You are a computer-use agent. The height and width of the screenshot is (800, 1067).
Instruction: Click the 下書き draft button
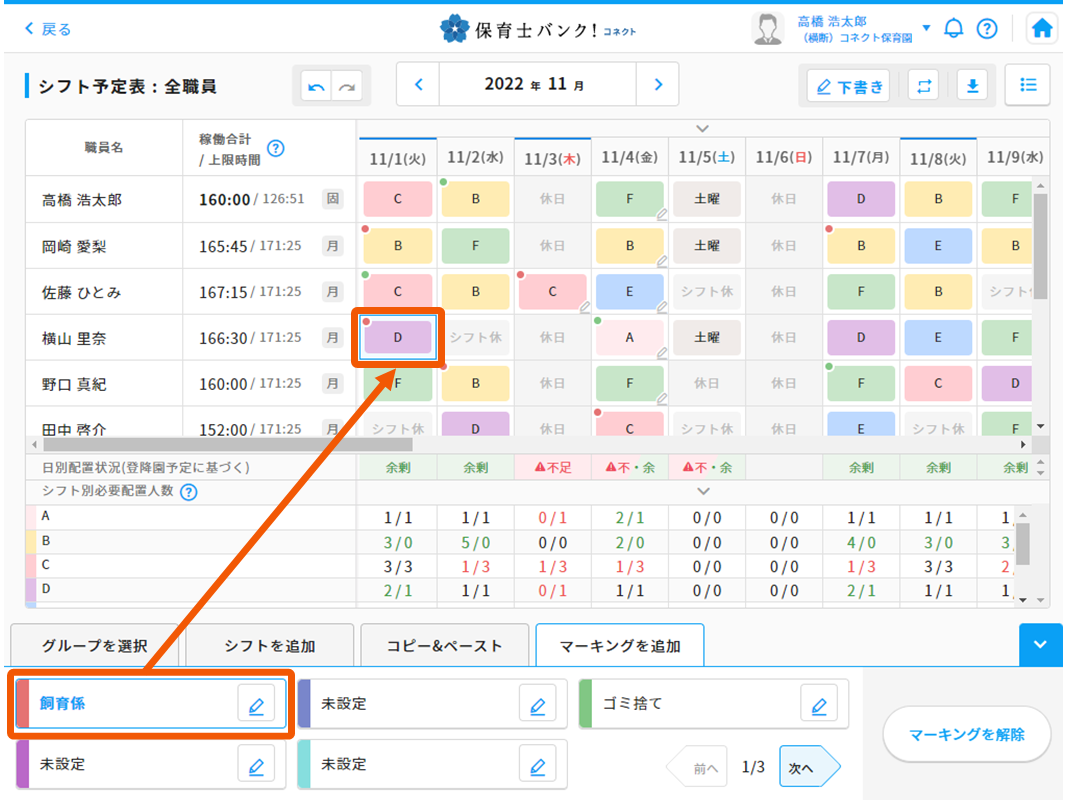point(849,87)
